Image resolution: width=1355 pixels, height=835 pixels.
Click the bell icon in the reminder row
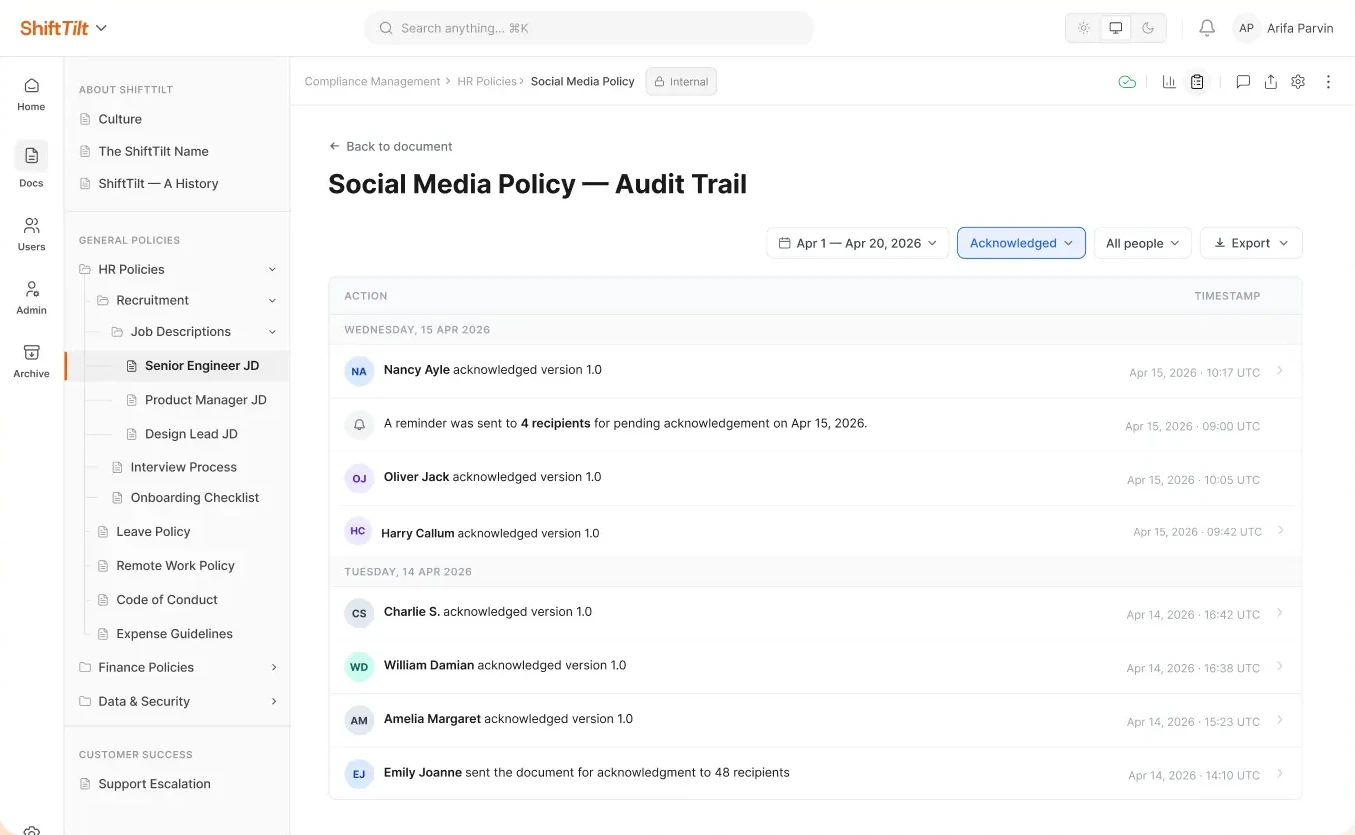(359, 425)
